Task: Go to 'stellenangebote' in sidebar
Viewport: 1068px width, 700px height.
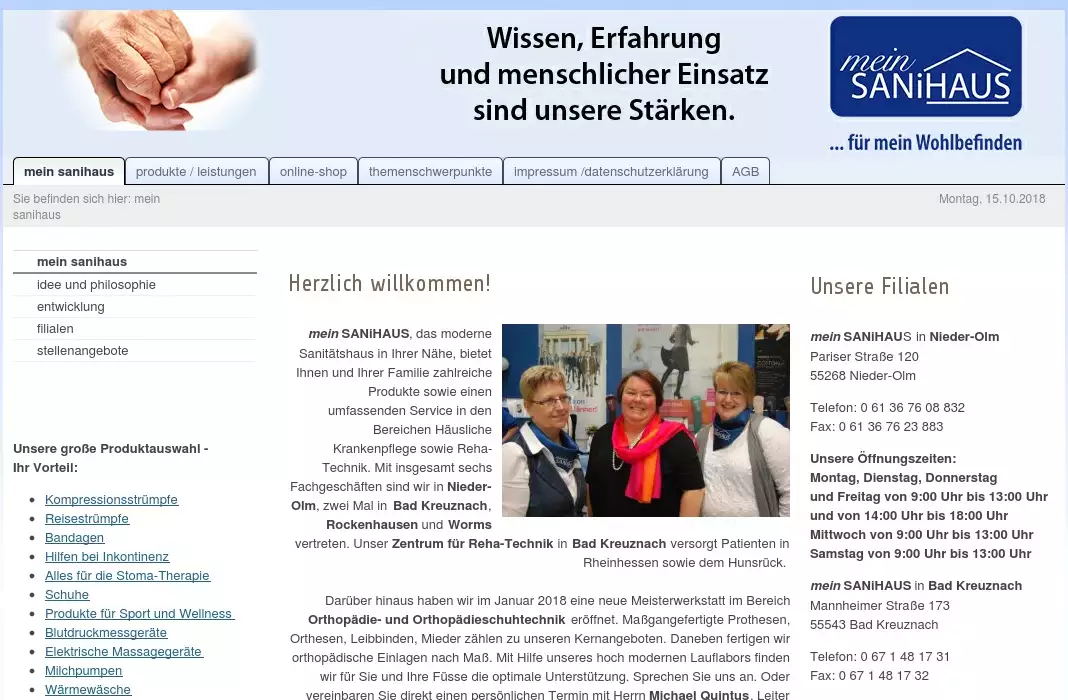Action: coord(83,351)
